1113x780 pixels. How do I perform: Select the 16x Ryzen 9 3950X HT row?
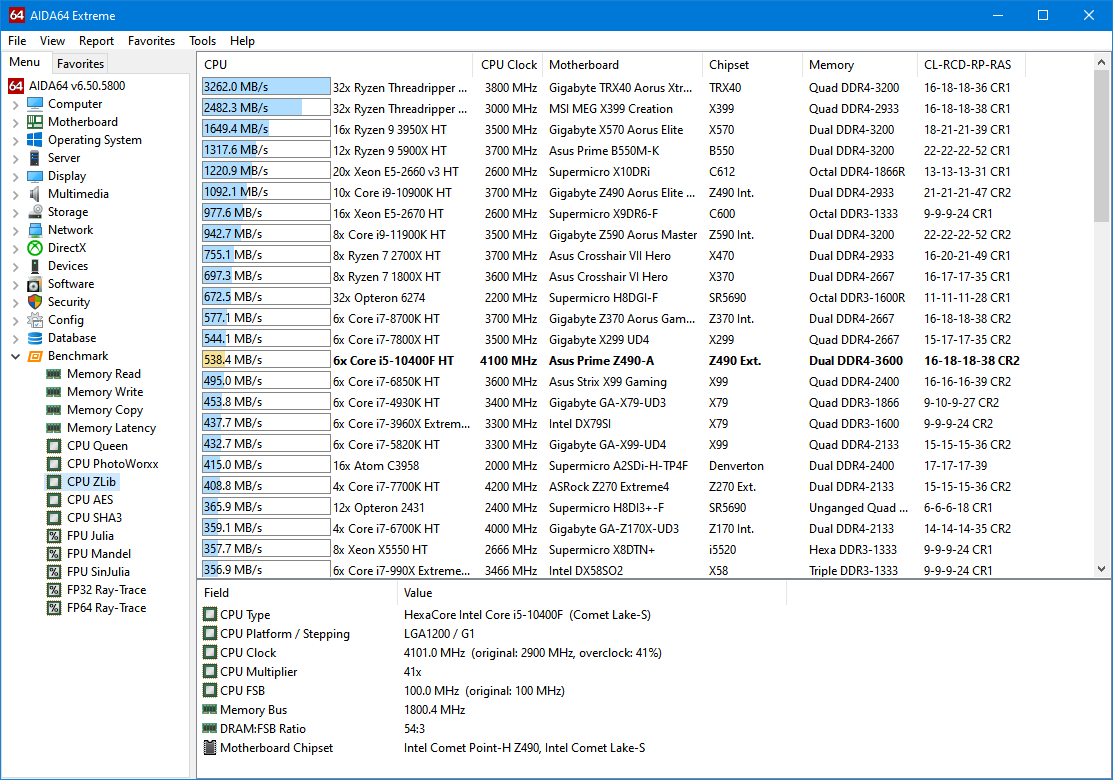click(610, 130)
